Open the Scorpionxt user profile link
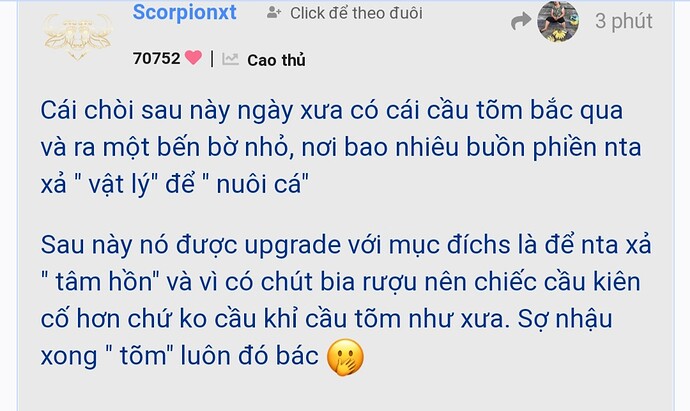The image size is (690, 411). 184,12
